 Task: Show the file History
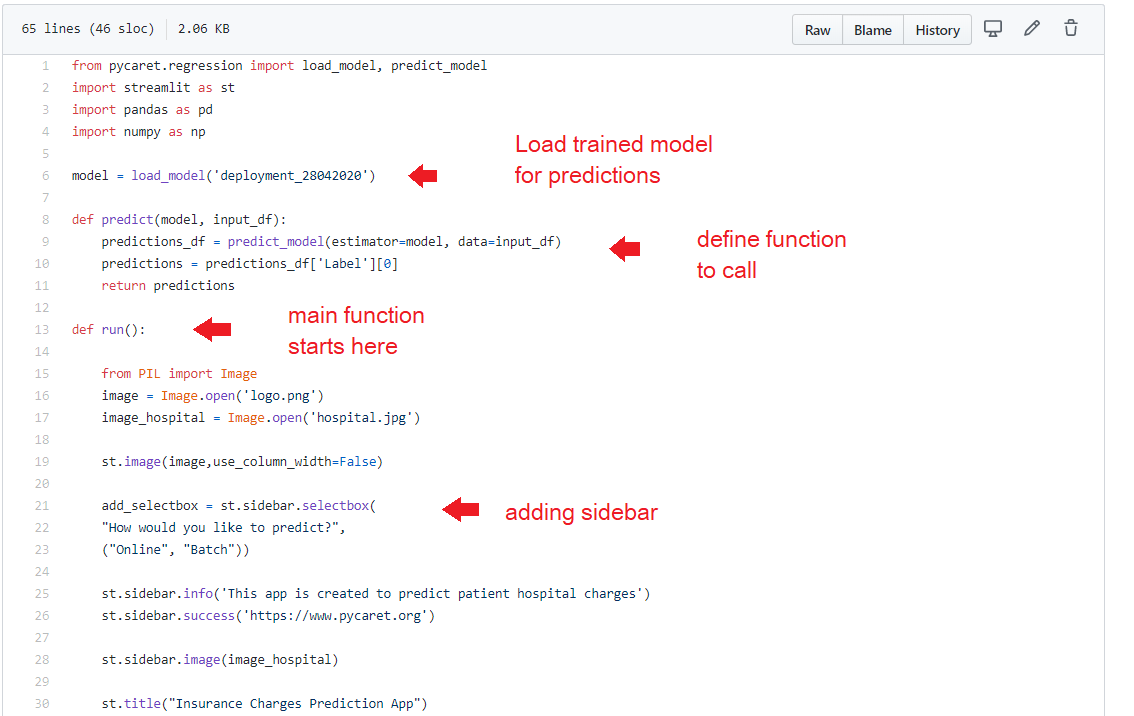(x=937, y=30)
